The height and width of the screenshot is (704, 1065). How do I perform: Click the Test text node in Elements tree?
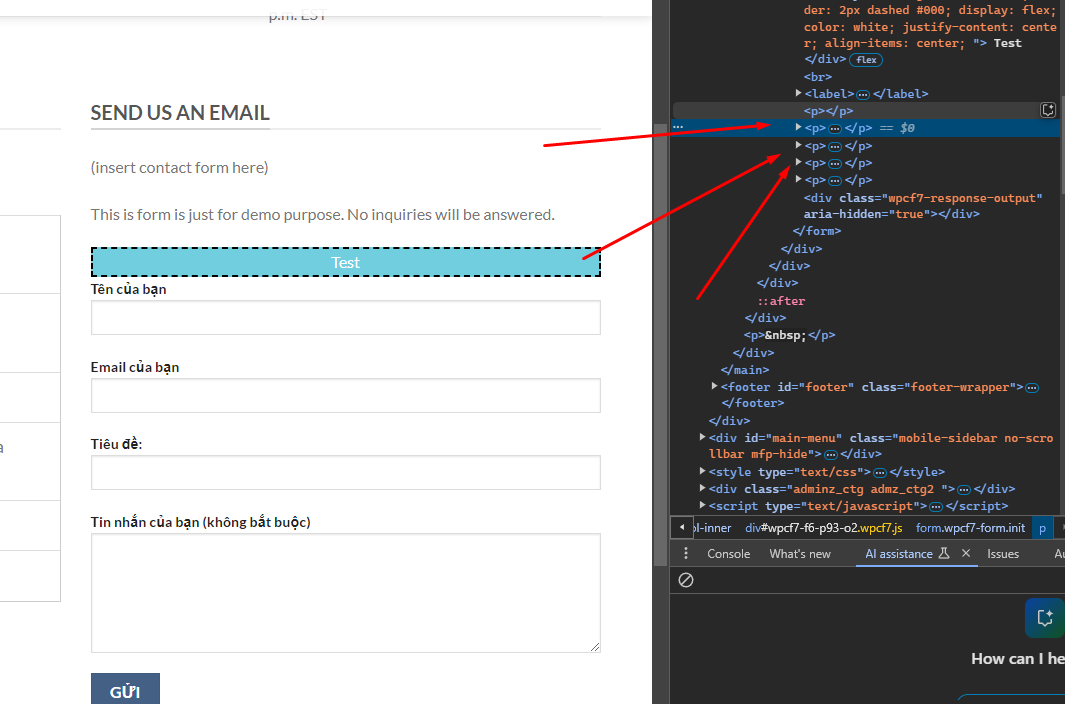click(x=1007, y=43)
